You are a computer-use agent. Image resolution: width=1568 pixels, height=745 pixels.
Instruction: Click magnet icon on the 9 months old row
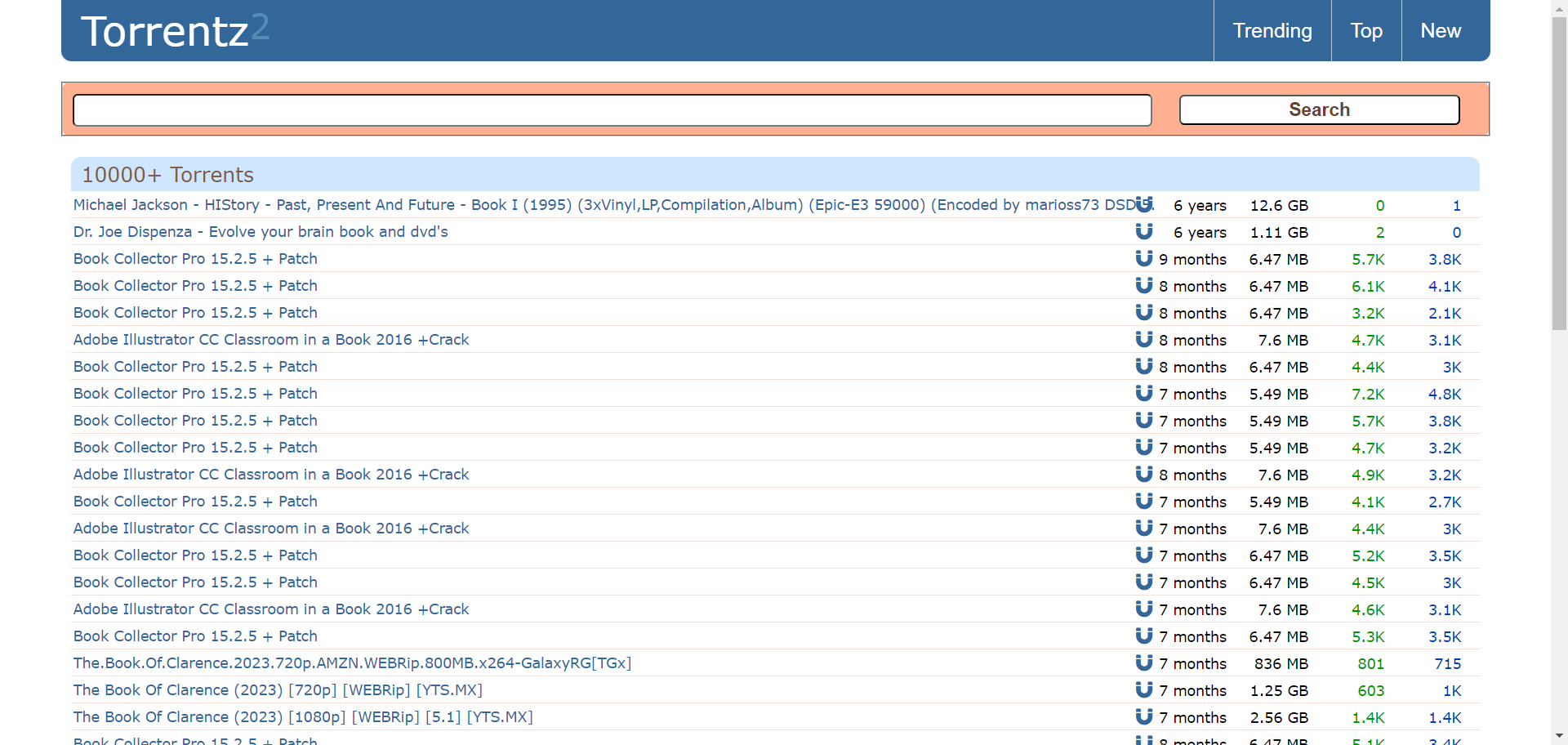point(1144,258)
